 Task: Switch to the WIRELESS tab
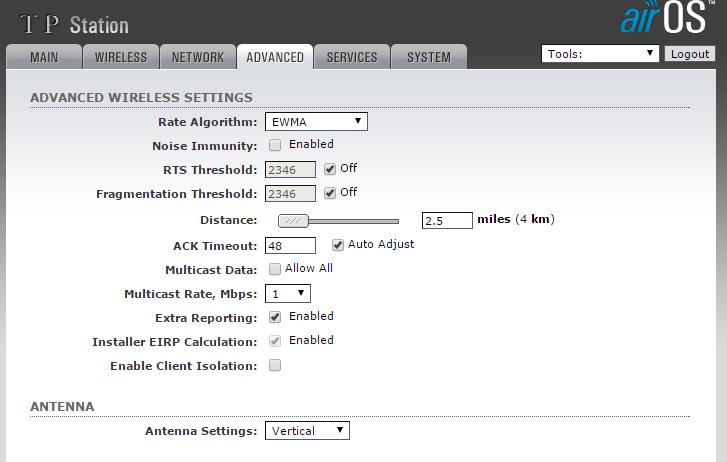point(121,57)
